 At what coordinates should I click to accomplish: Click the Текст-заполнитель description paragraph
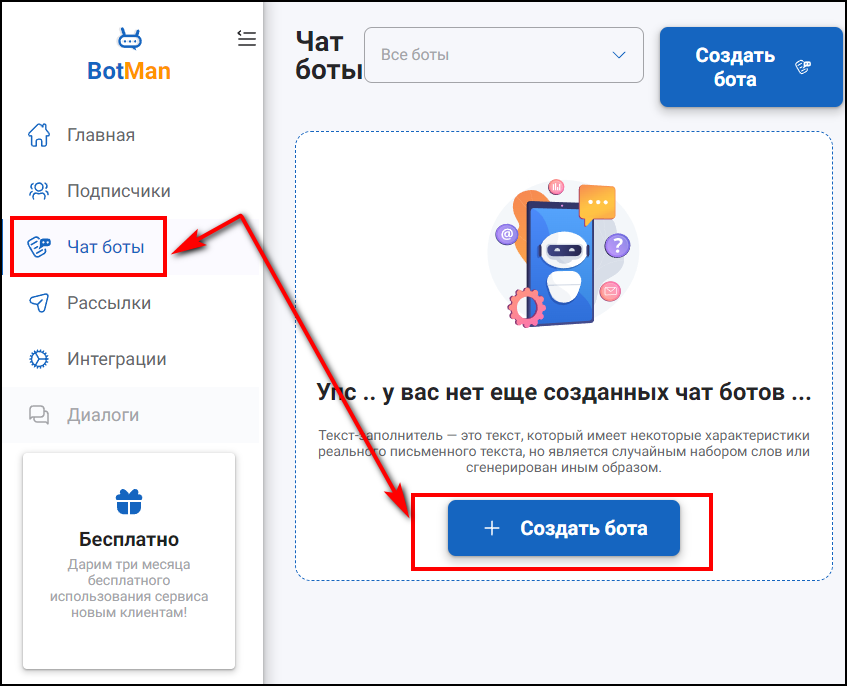pyautogui.click(x=563, y=452)
